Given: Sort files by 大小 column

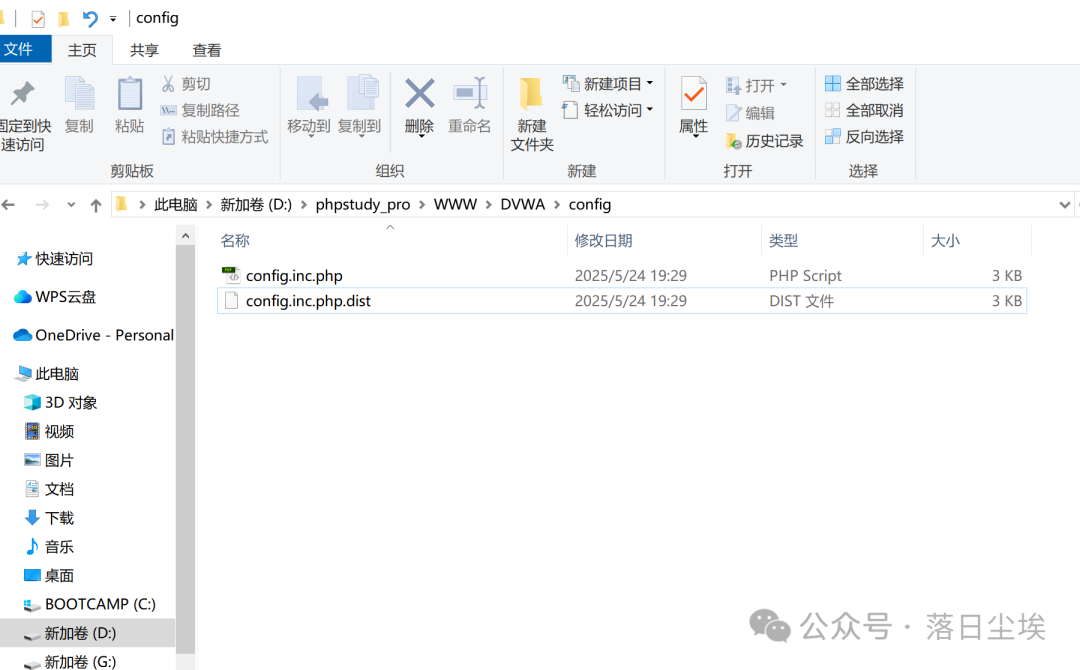Looking at the screenshot, I should (945, 240).
